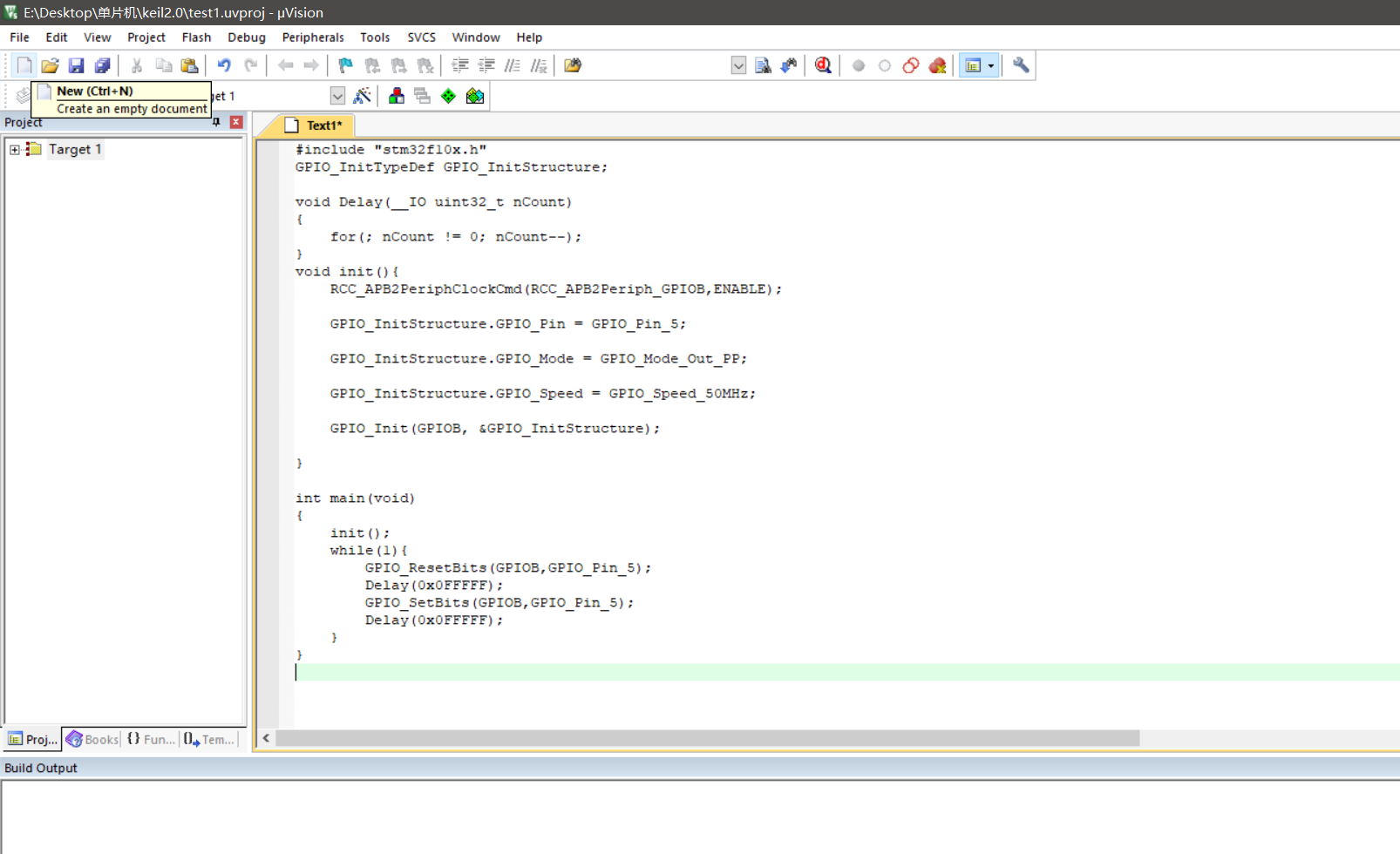
Task: Open the Edit menu
Action: pyautogui.click(x=57, y=37)
